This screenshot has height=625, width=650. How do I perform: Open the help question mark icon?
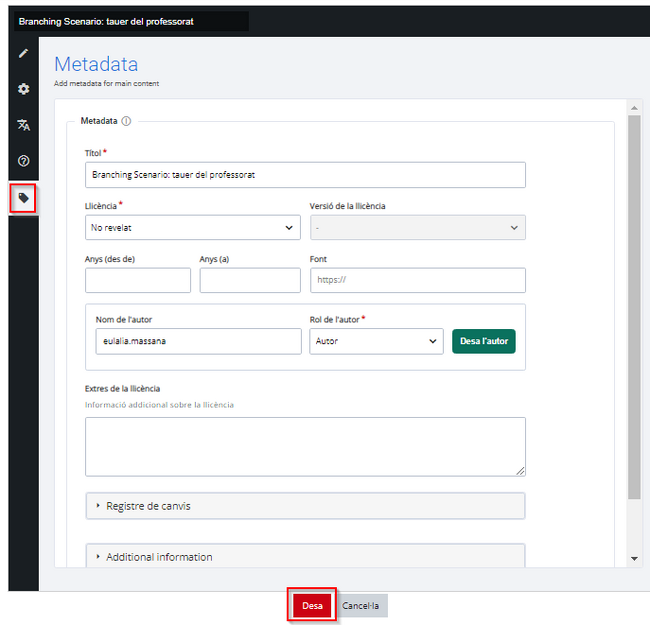click(x=24, y=161)
